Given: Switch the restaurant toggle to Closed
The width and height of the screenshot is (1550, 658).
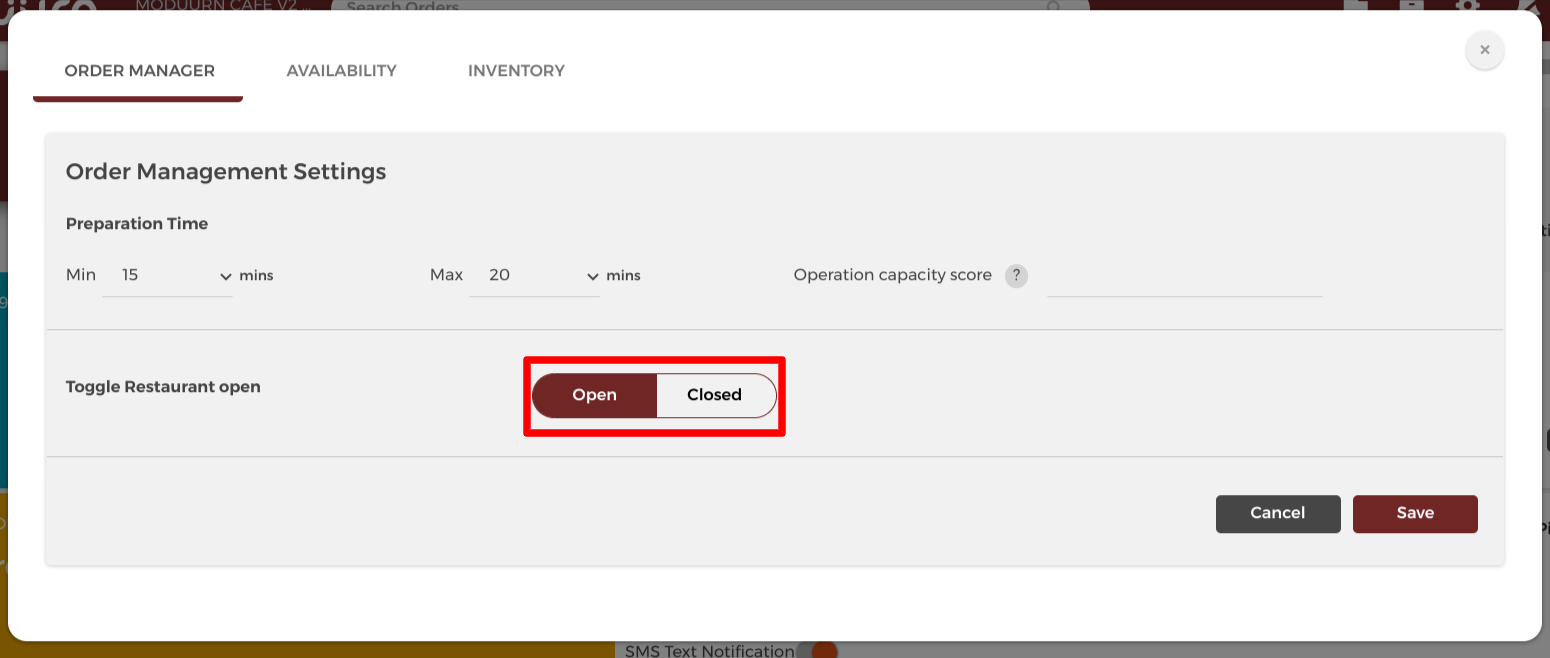Looking at the screenshot, I should (x=714, y=394).
